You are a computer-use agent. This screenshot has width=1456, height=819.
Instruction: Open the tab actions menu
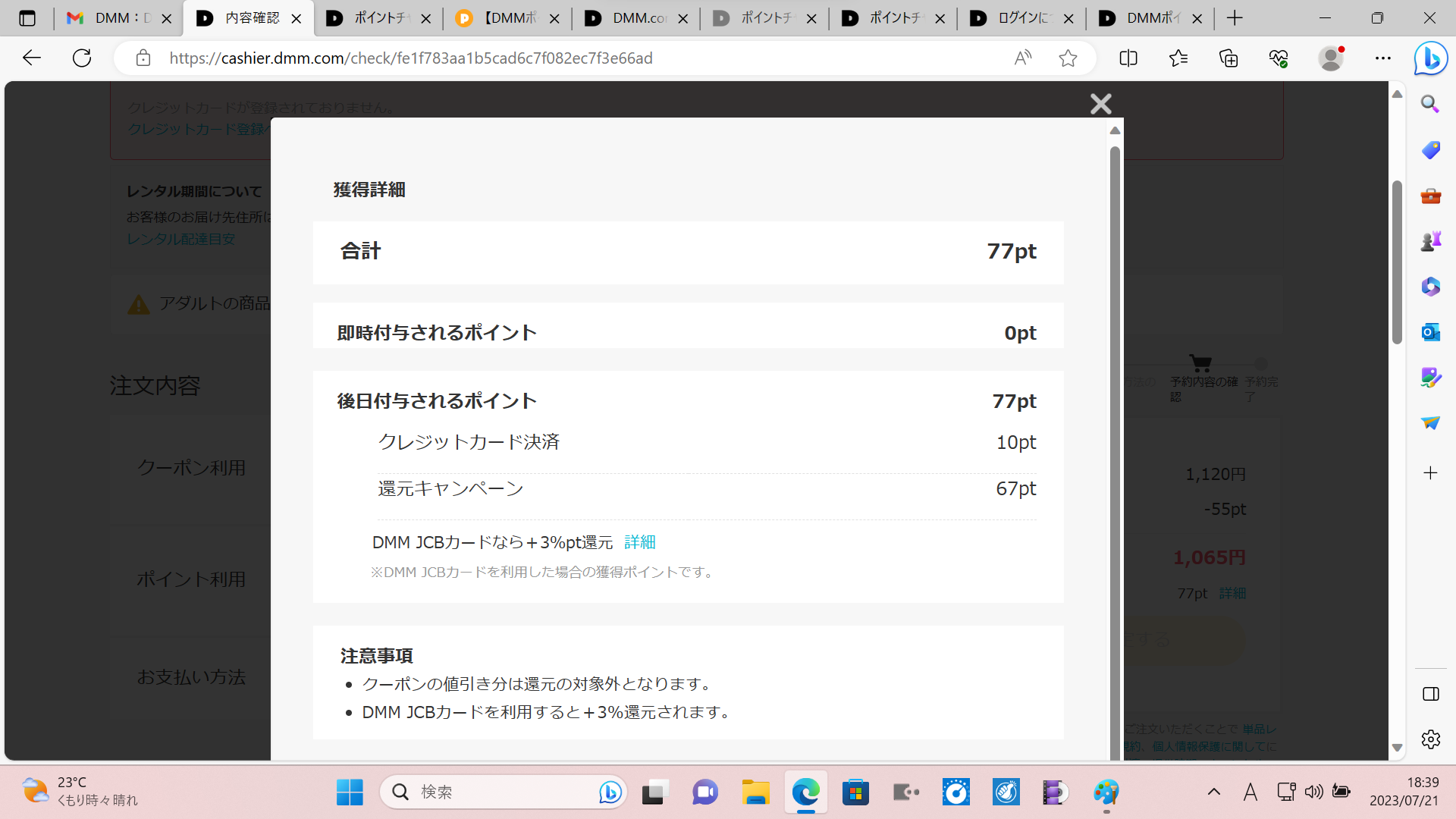(27, 17)
